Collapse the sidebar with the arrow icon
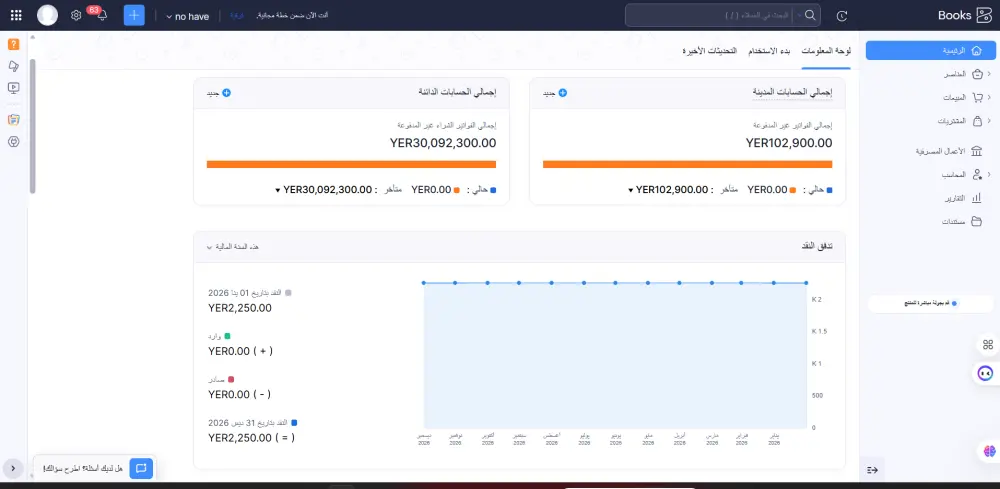Viewport: 1000px width, 489px height. 872,470
